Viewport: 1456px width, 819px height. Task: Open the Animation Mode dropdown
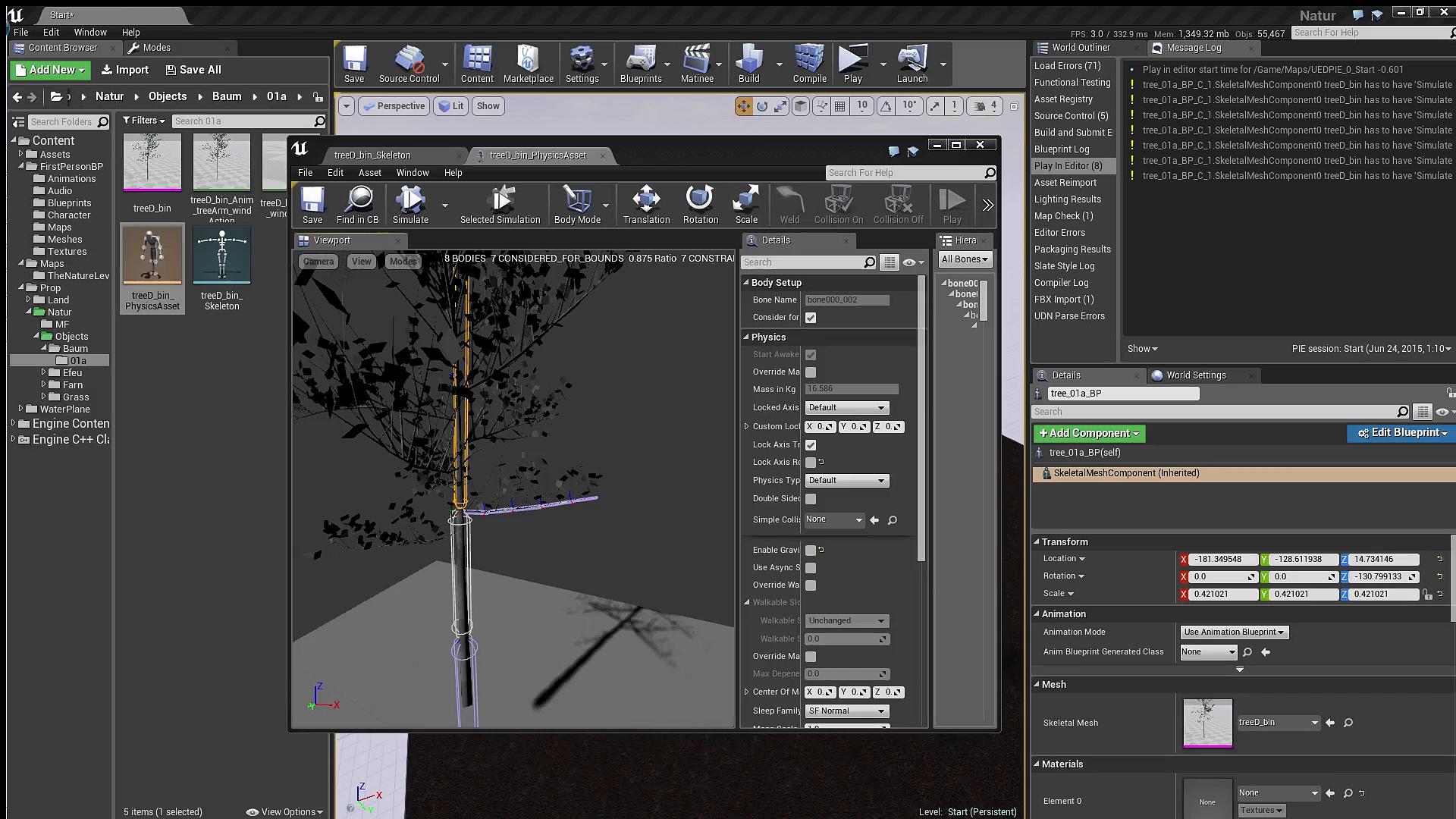point(1234,632)
